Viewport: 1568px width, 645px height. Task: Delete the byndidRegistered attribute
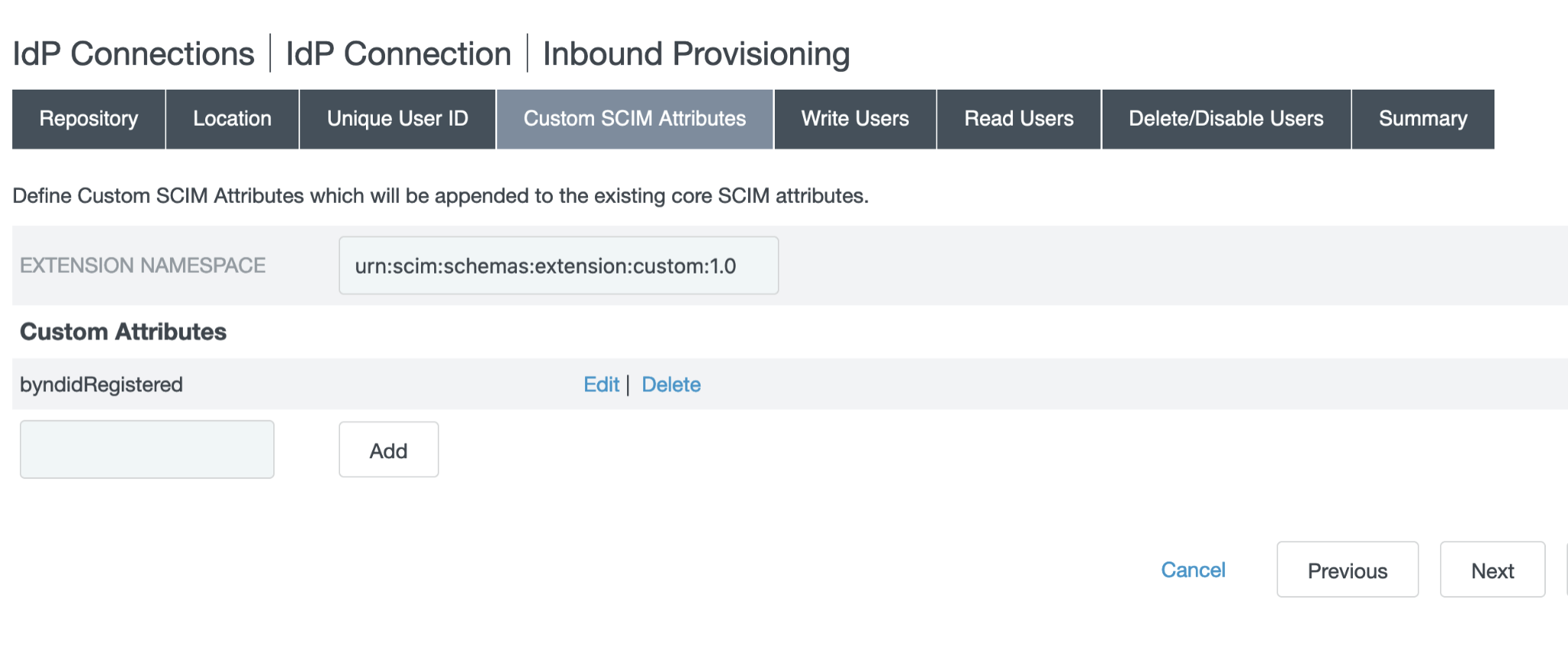[x=671, y=385]
